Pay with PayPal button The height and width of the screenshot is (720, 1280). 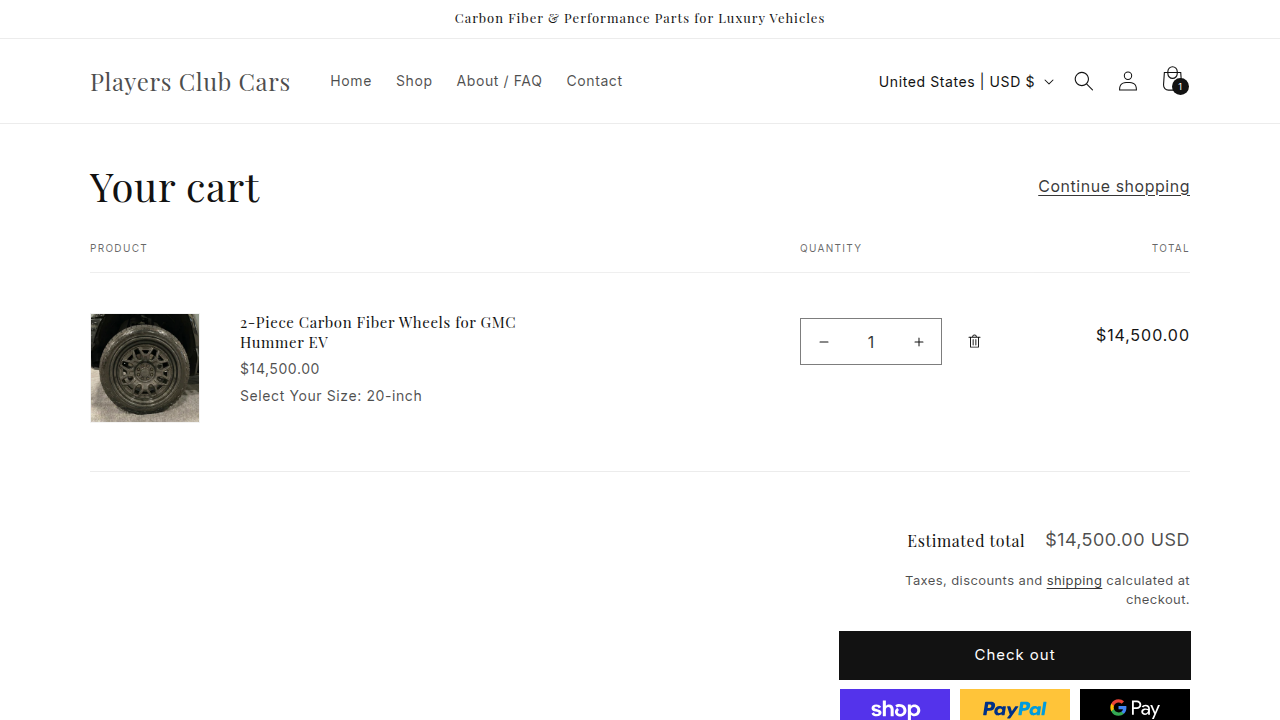[x=1015, y=705]
